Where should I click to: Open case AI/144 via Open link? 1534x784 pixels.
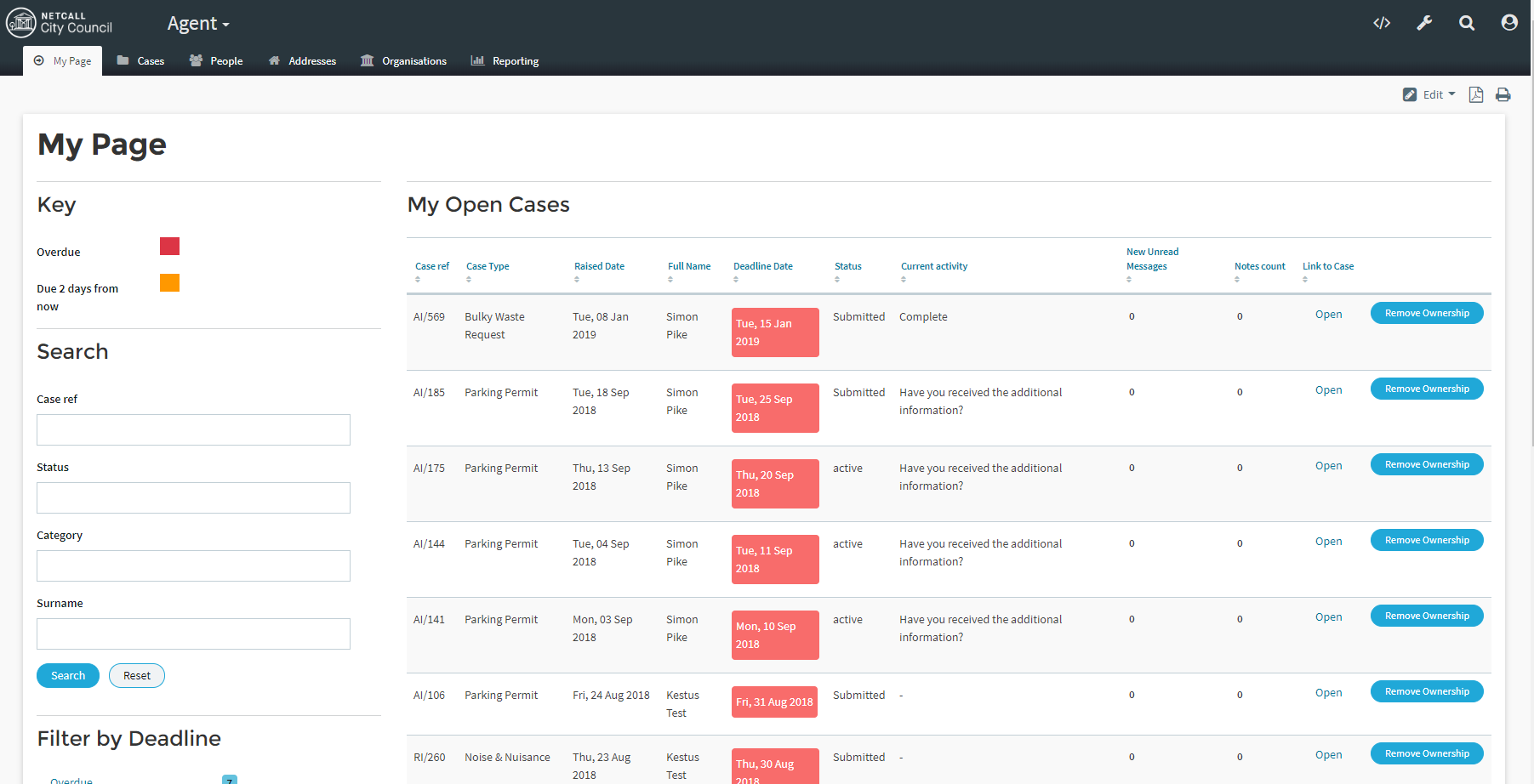(1328, 542)
